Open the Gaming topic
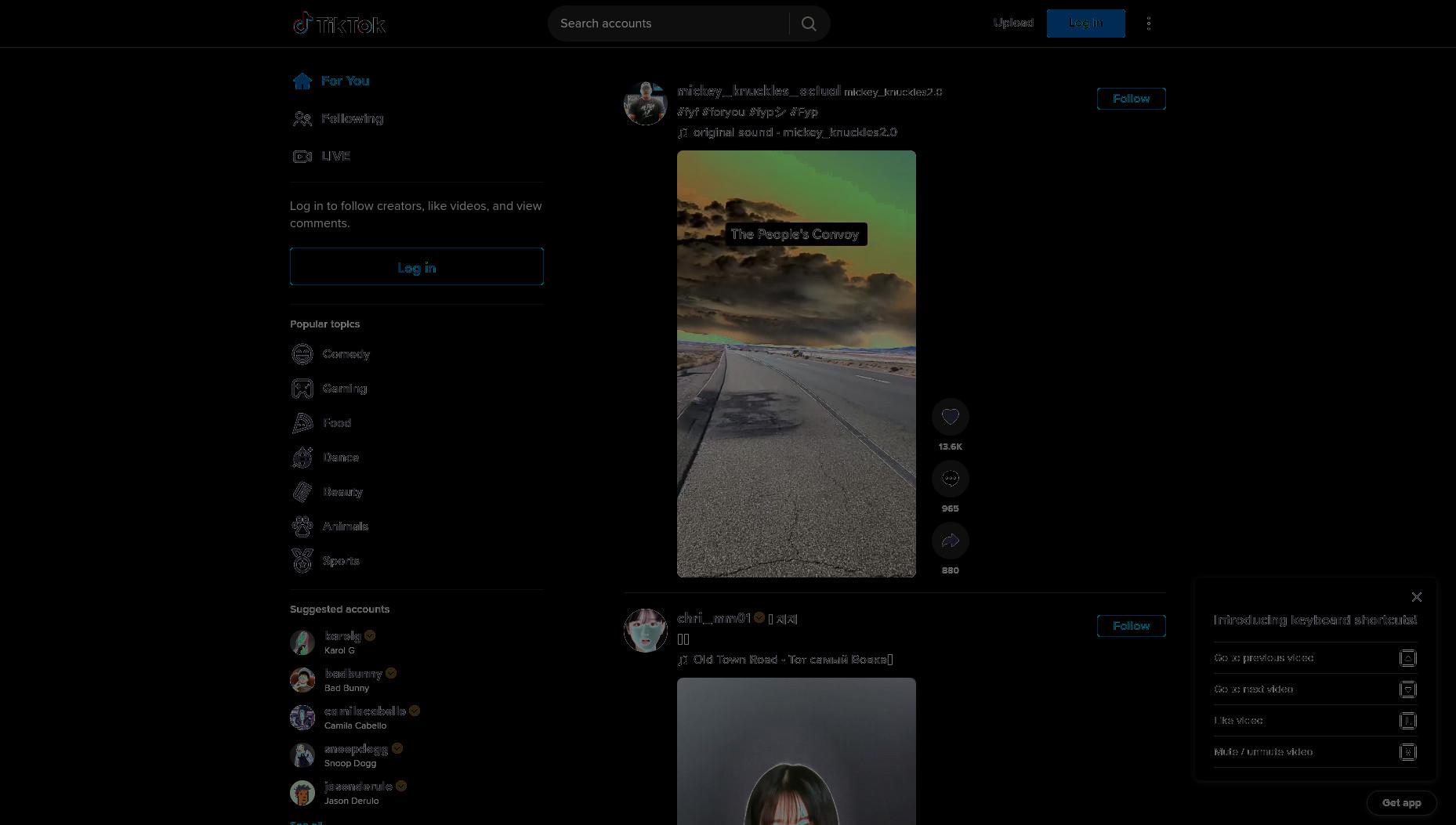This screenshot has height=825, width=1456. tap(329, 389)
